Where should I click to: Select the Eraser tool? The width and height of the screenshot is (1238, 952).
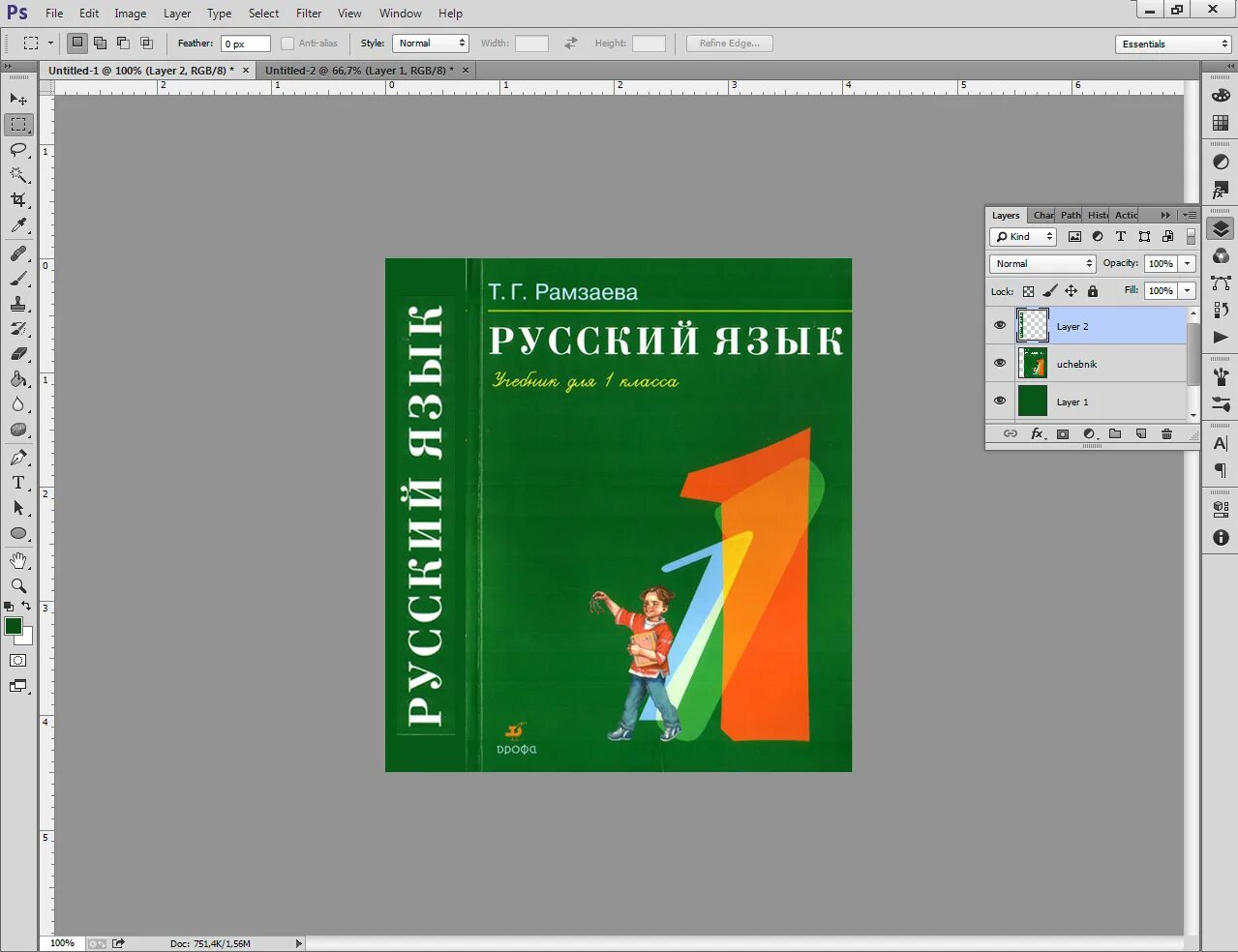[18, 354]
